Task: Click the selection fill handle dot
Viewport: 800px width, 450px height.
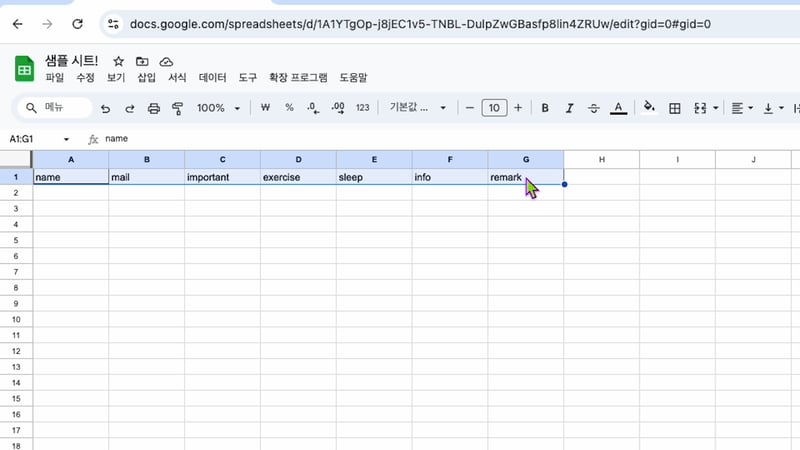Action: tap(564, 184)
